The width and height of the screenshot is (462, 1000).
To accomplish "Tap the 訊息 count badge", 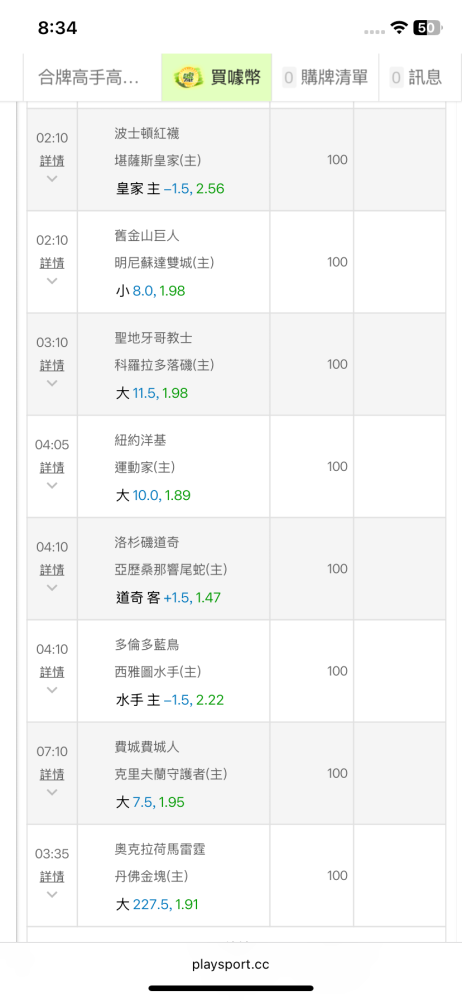I will (x=396, y=78).
